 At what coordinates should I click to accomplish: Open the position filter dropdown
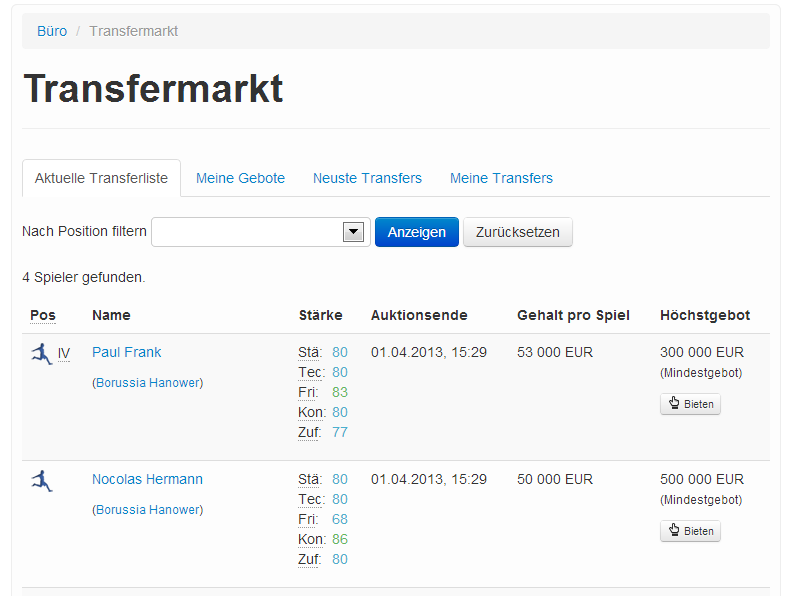pyautogui.click(x=260, y=232)
